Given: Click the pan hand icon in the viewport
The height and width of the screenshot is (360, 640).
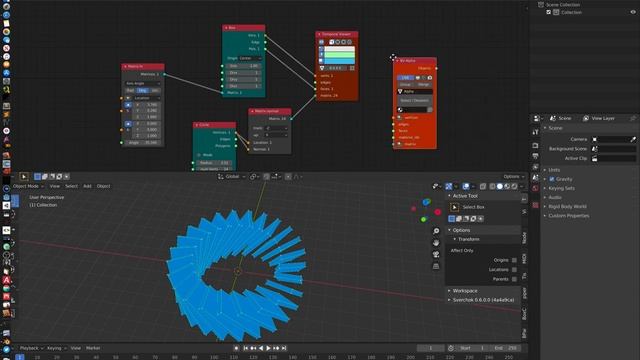Looking at the screenshot, I should coord(436,242).
